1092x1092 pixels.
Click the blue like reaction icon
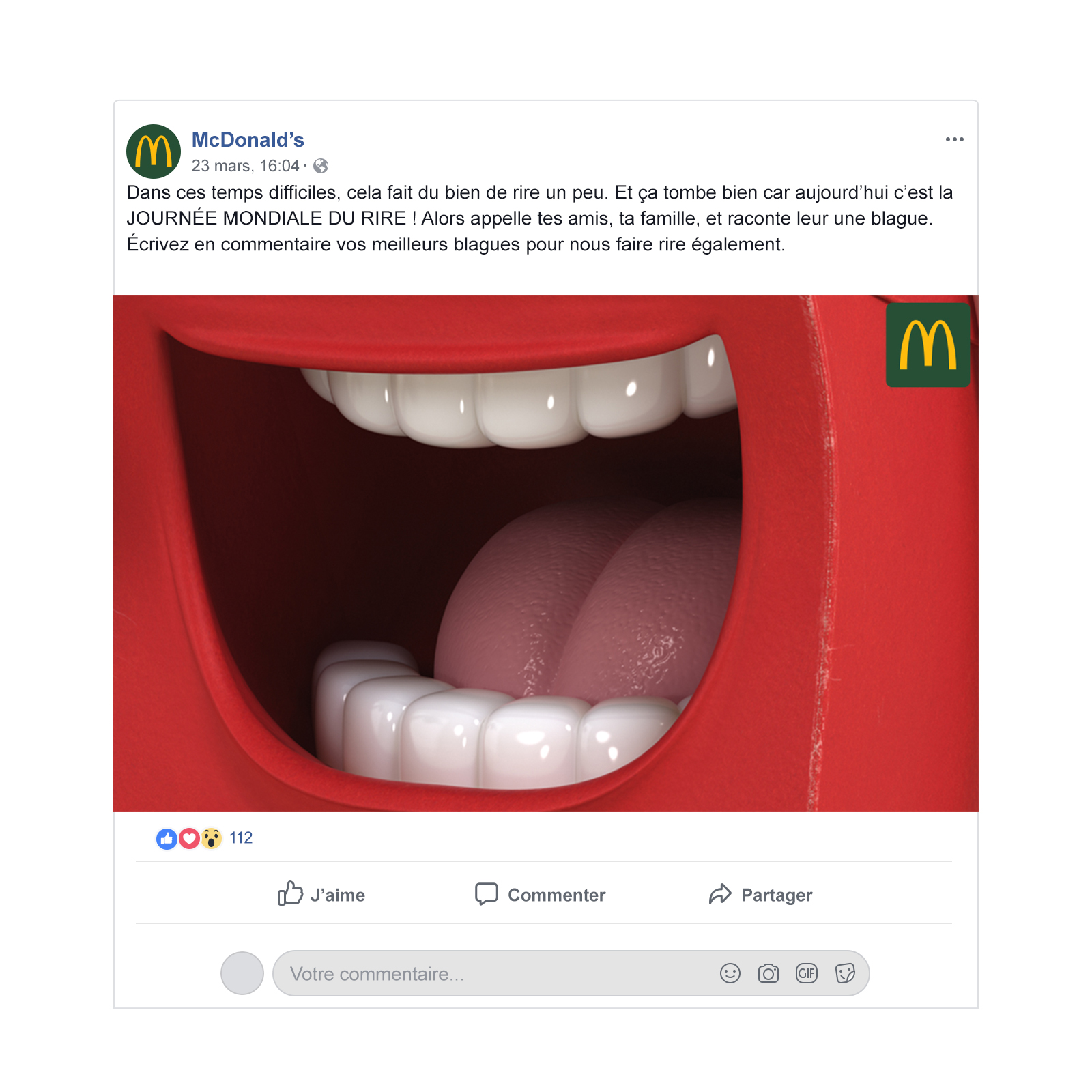pyautogui.click(x=167, y=838)
